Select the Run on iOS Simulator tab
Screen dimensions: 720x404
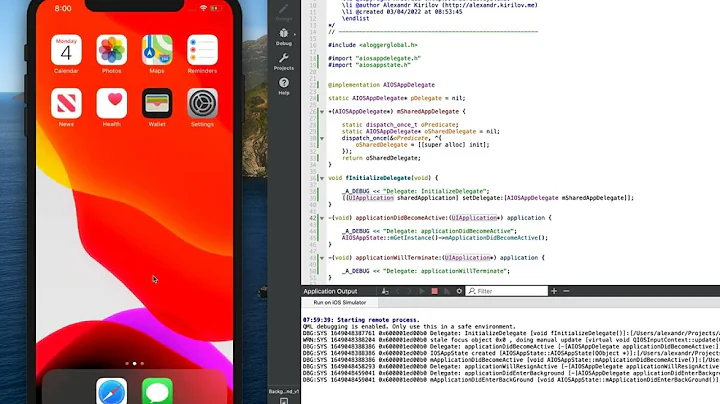click(x=340, y=303)
